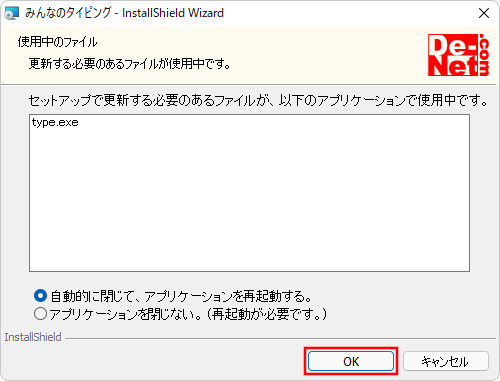Confirm the dialog with the OK button
The image size is (500, 381).
click(x=351, y=361)
